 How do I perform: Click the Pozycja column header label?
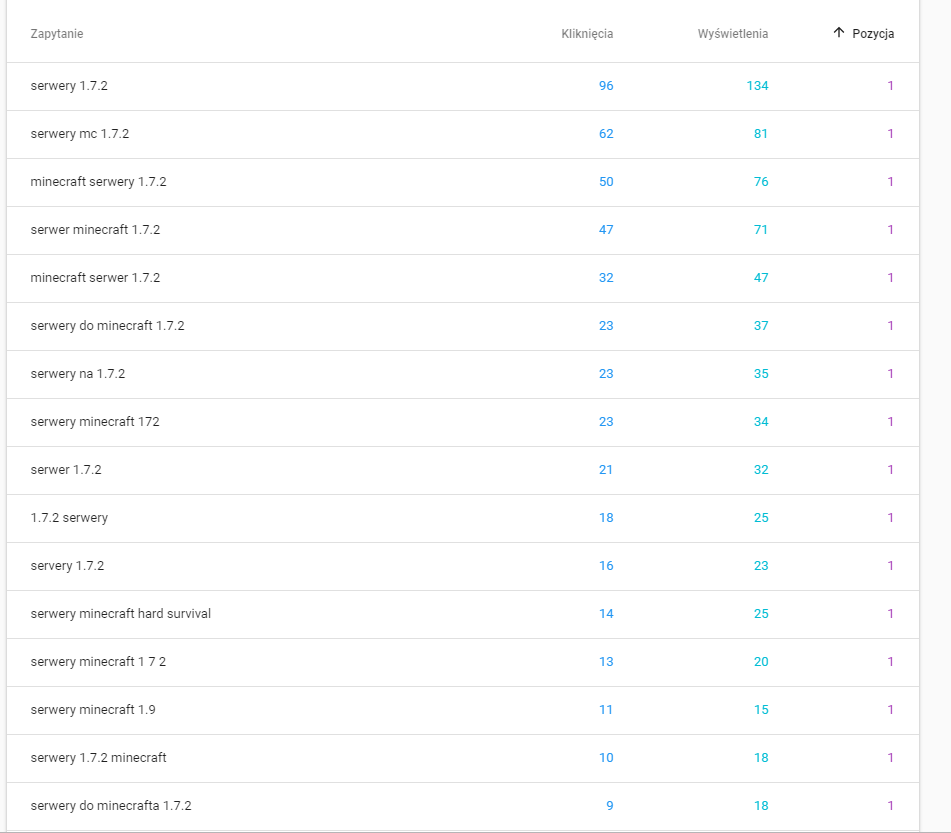point(873,34)
